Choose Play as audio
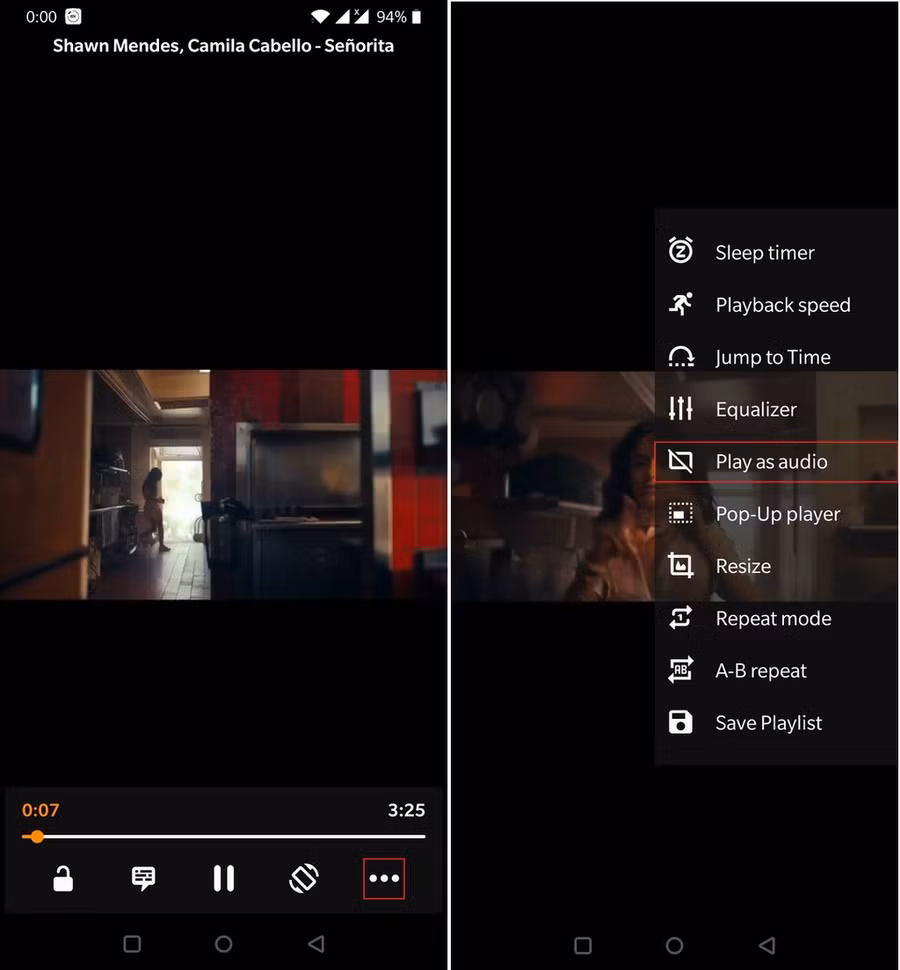The image size is (900, 970). click(771, 462)
